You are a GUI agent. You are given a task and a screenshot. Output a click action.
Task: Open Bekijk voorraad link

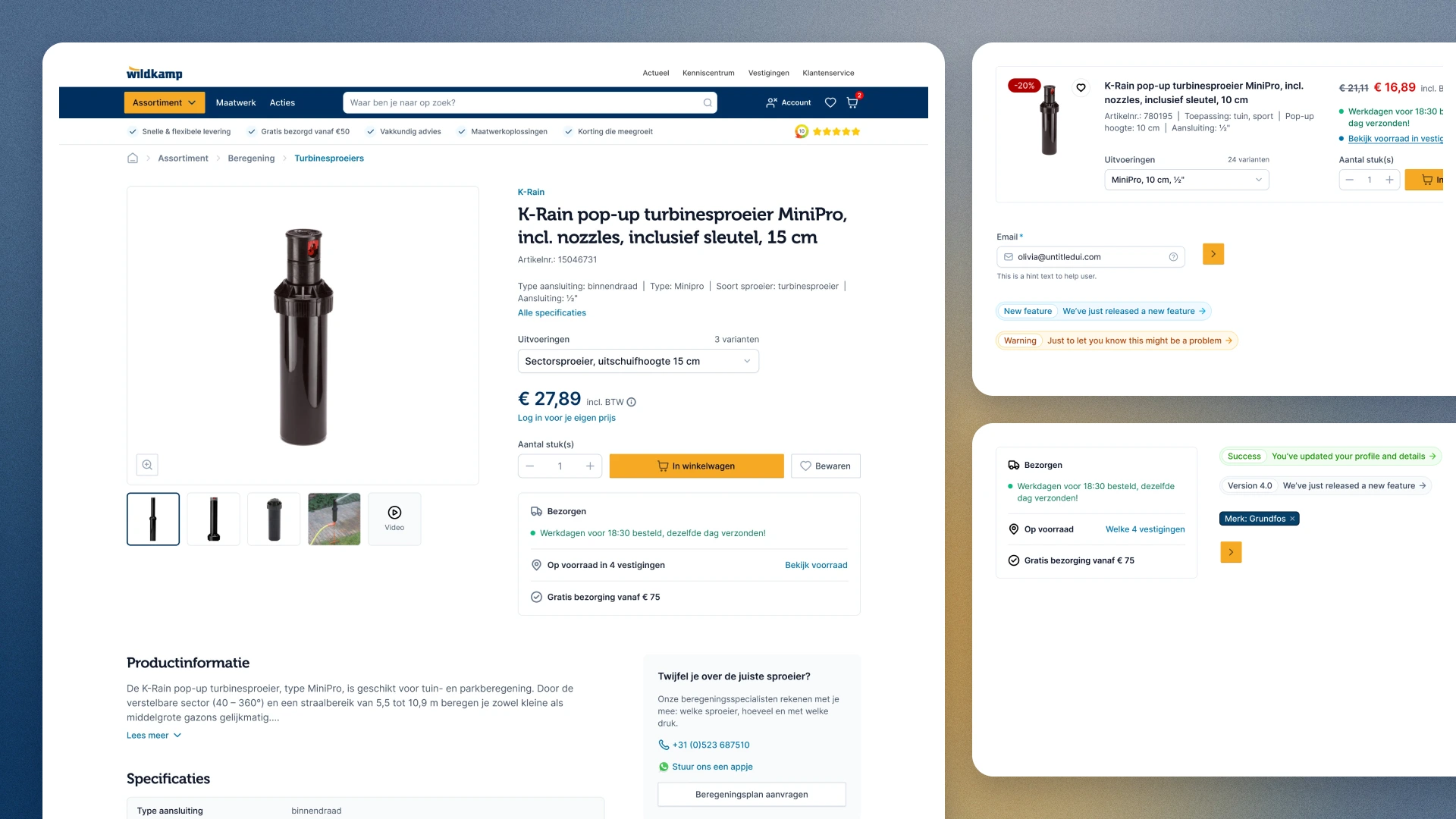[x=816, y=565]
